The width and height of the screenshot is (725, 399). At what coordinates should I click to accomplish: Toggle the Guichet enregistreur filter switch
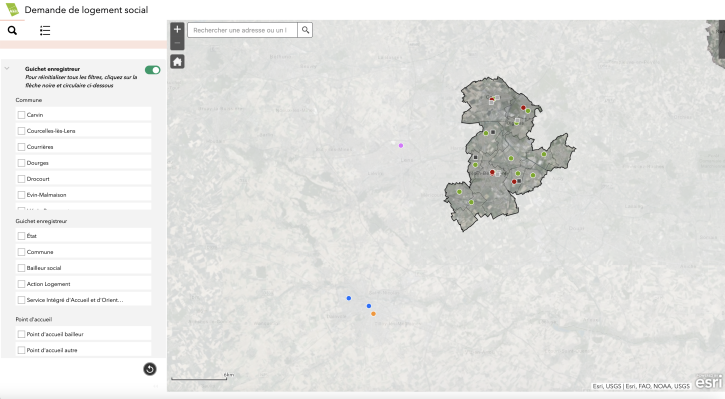[153, 70]
